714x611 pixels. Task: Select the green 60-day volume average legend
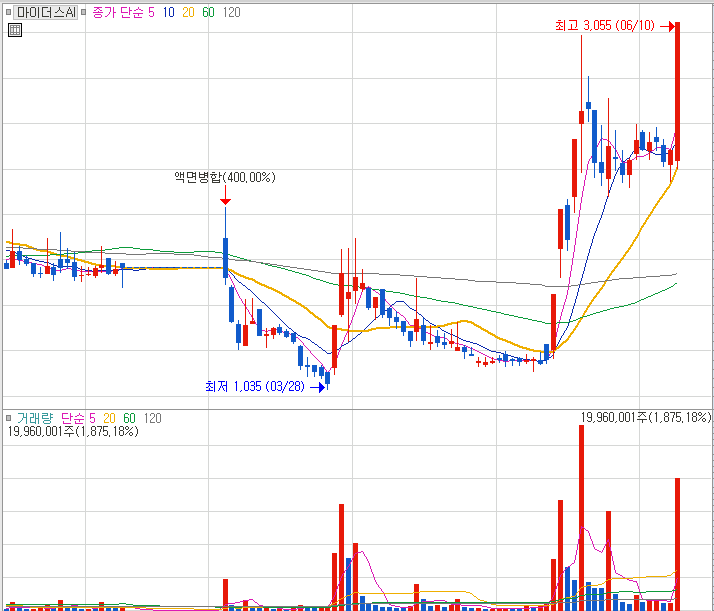pos(129,418)
